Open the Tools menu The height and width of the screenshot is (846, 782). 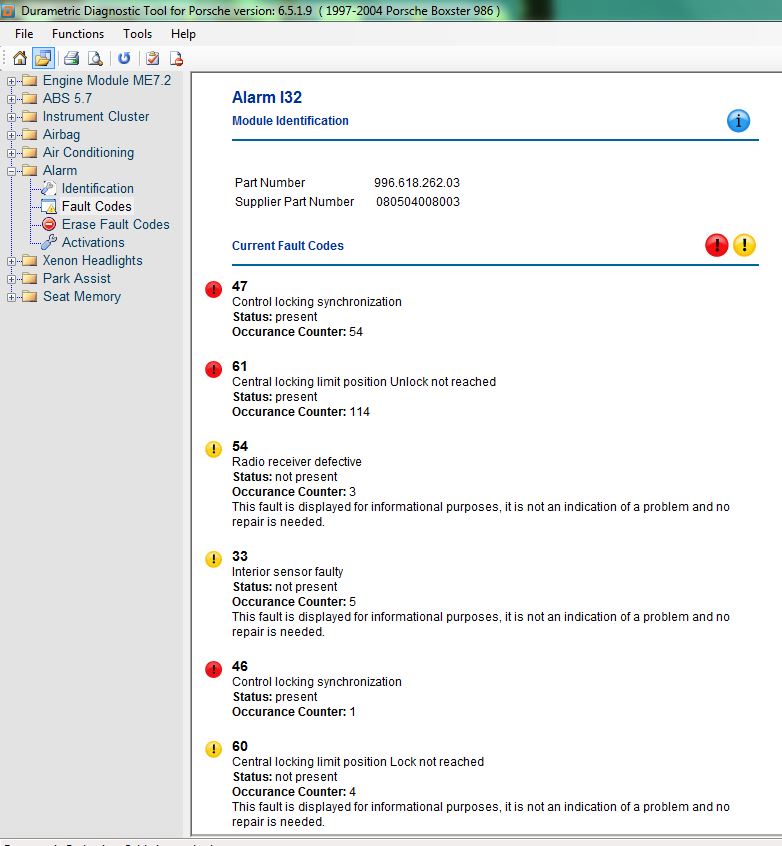tap(137, 33)
